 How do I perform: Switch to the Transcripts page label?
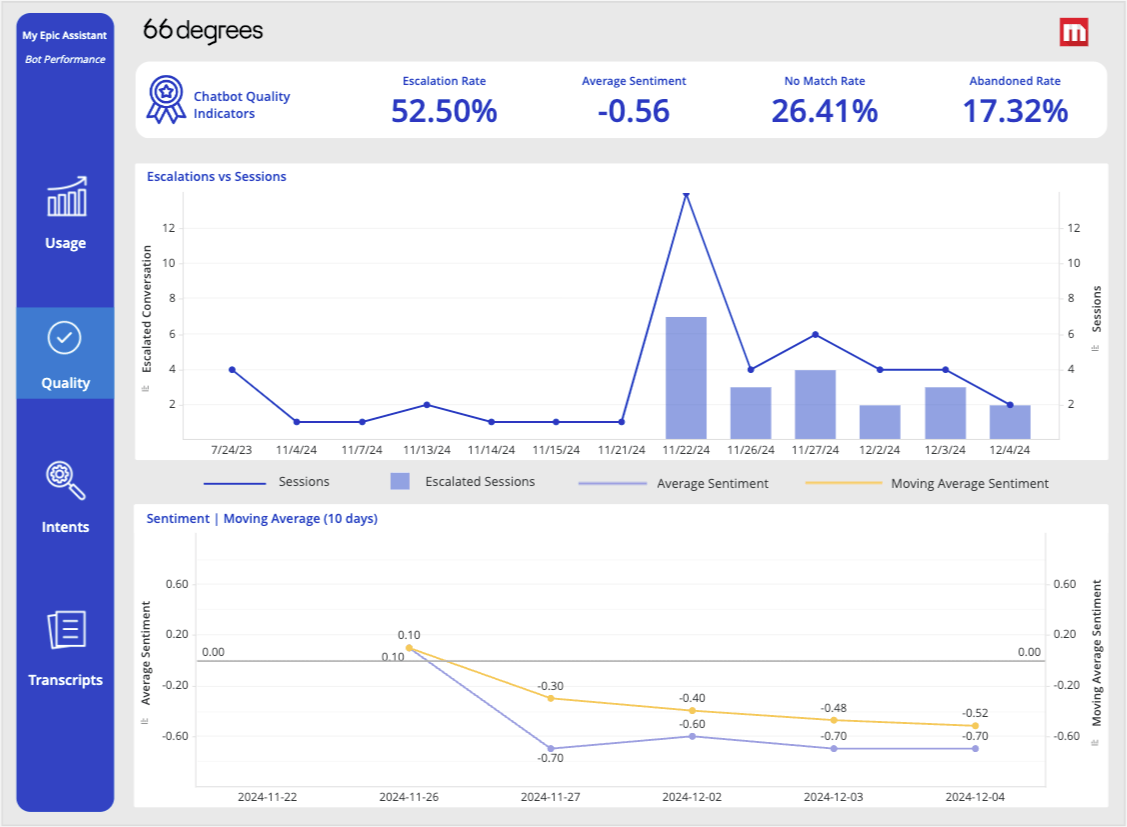[65, 680]
